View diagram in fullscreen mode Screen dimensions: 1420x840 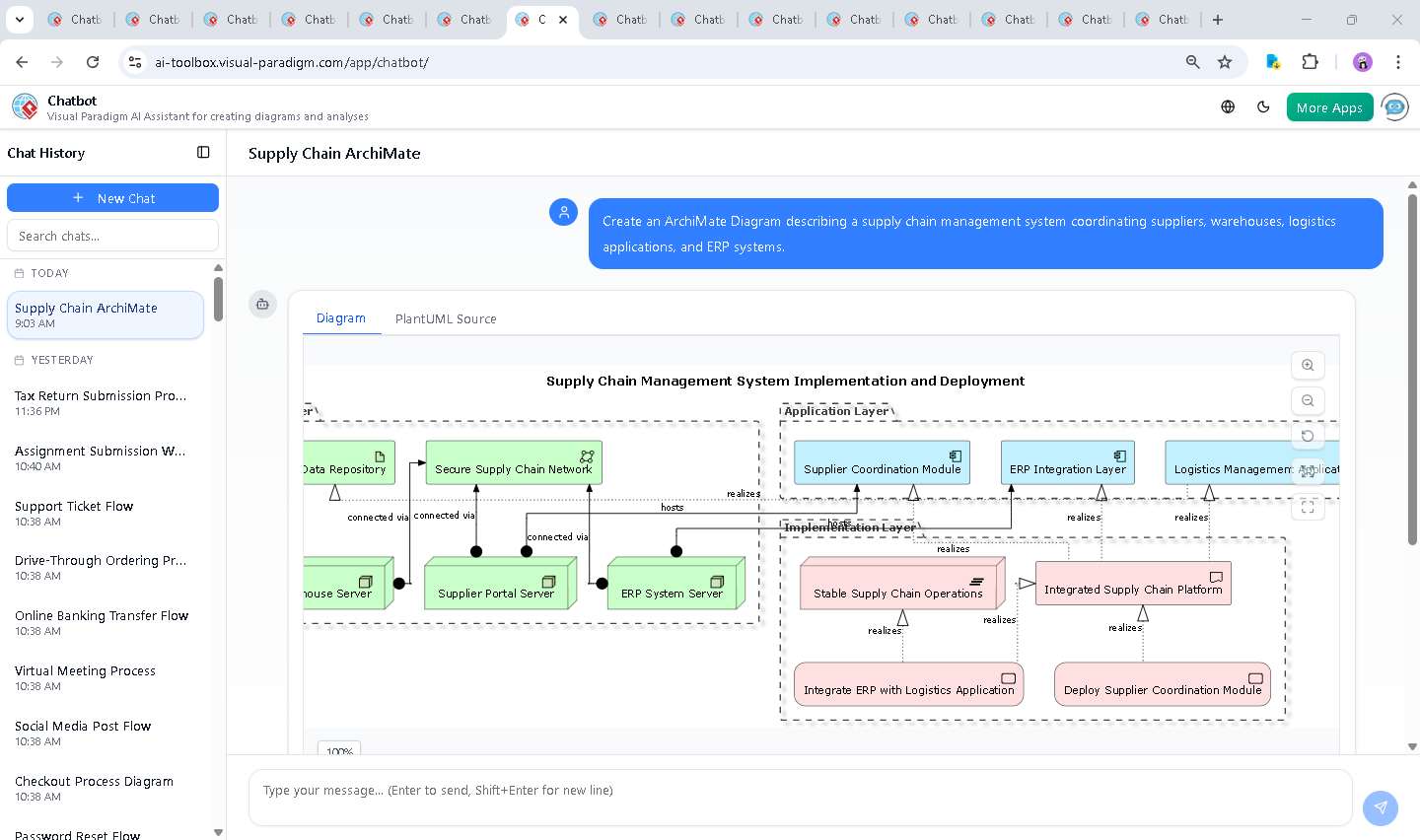pyautogui.click(x=1308, y=507)
